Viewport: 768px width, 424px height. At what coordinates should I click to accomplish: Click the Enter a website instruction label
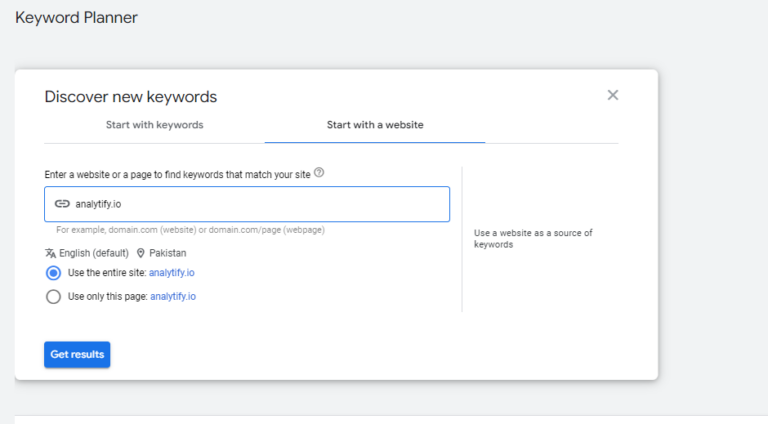[177, 175]
